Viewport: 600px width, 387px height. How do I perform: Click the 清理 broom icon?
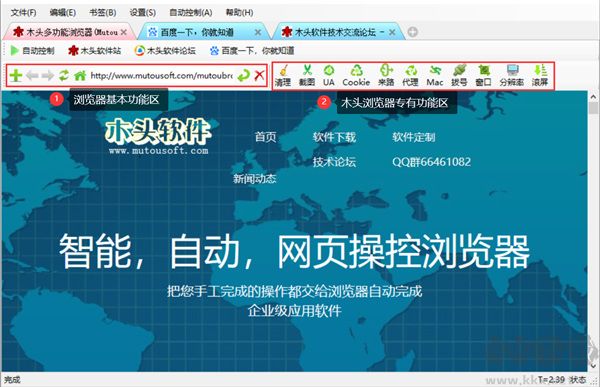coord(283,75)
